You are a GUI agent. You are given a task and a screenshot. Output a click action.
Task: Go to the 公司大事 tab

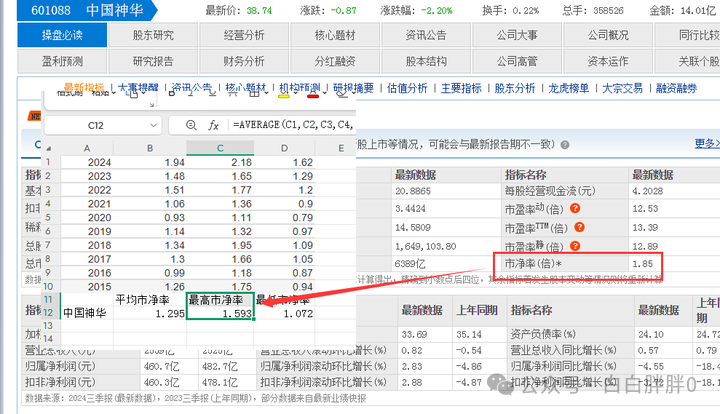tap(517, 35)
